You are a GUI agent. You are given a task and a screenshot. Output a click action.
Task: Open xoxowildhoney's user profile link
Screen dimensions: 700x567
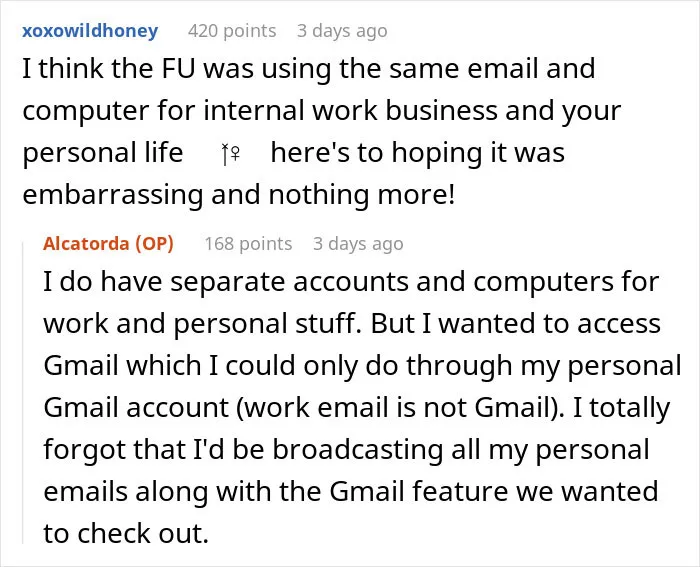point(90,31)
